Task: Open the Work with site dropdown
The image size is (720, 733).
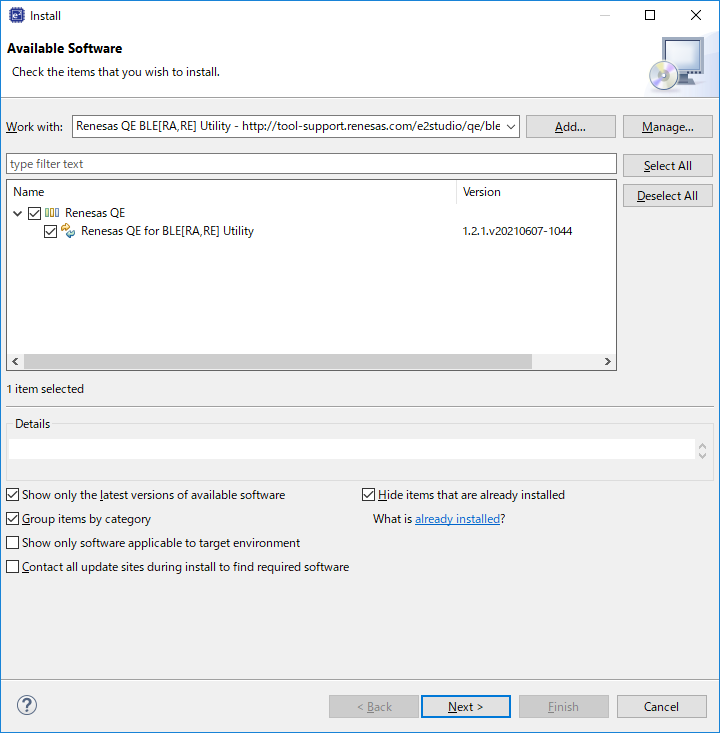Action: 510,127
